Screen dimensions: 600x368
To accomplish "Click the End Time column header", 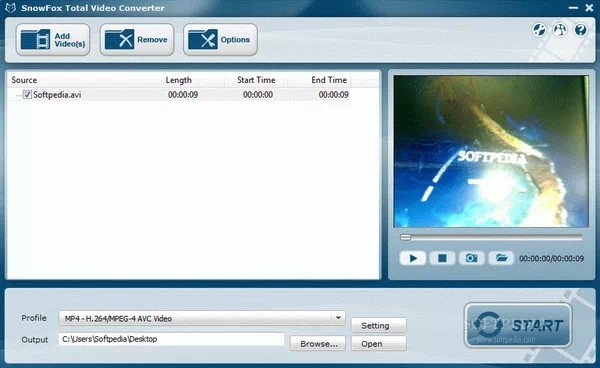I will point(329,80).
